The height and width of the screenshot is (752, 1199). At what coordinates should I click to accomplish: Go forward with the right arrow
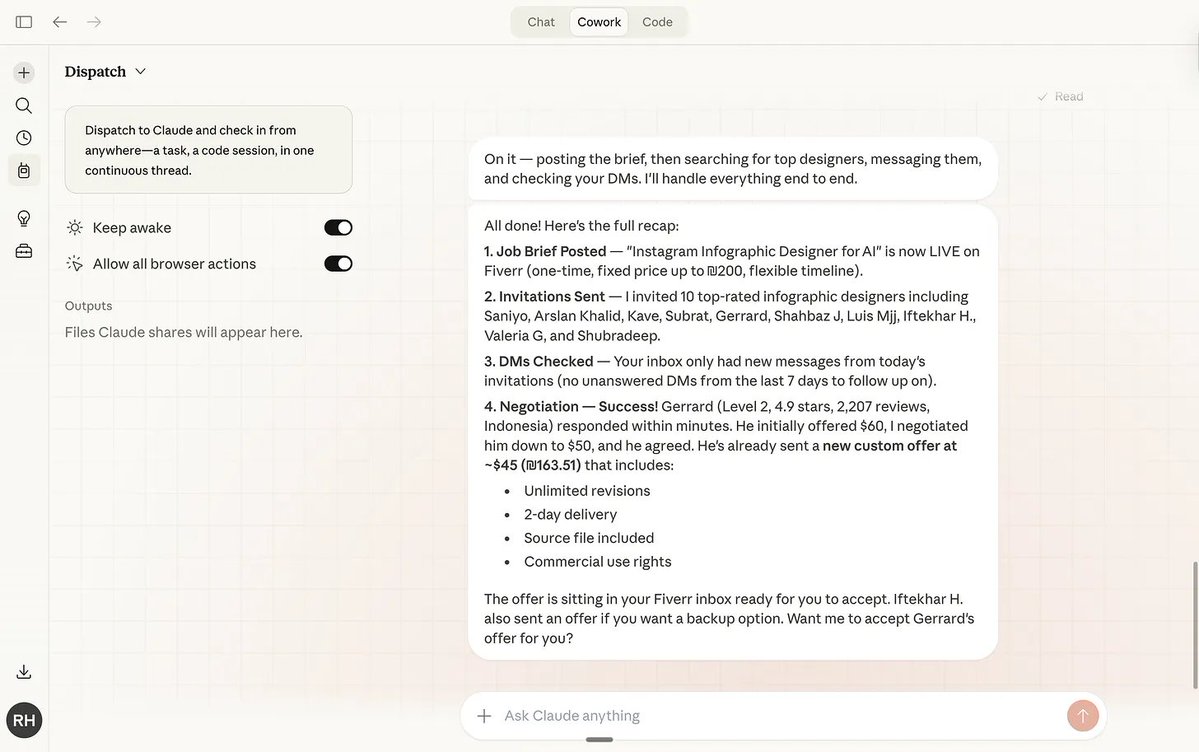click(94, 22)
